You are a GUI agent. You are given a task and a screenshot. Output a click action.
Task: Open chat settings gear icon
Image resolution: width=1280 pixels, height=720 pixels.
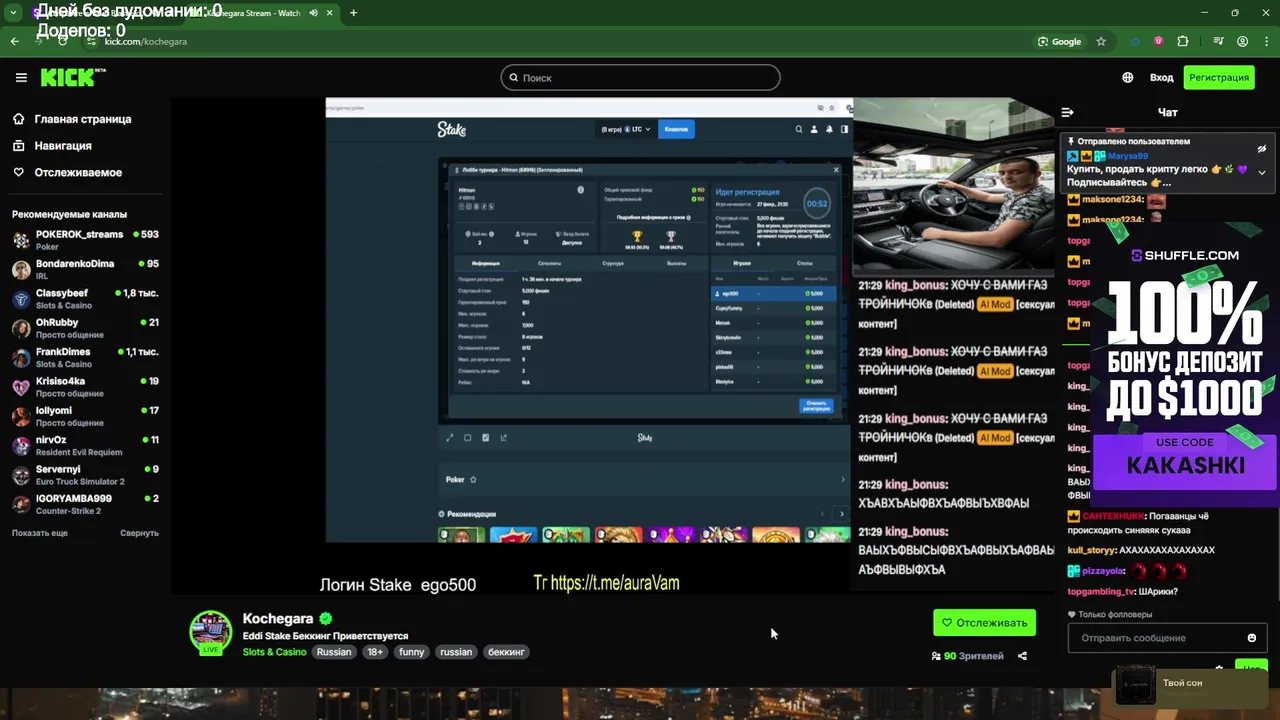[1219, 667]
